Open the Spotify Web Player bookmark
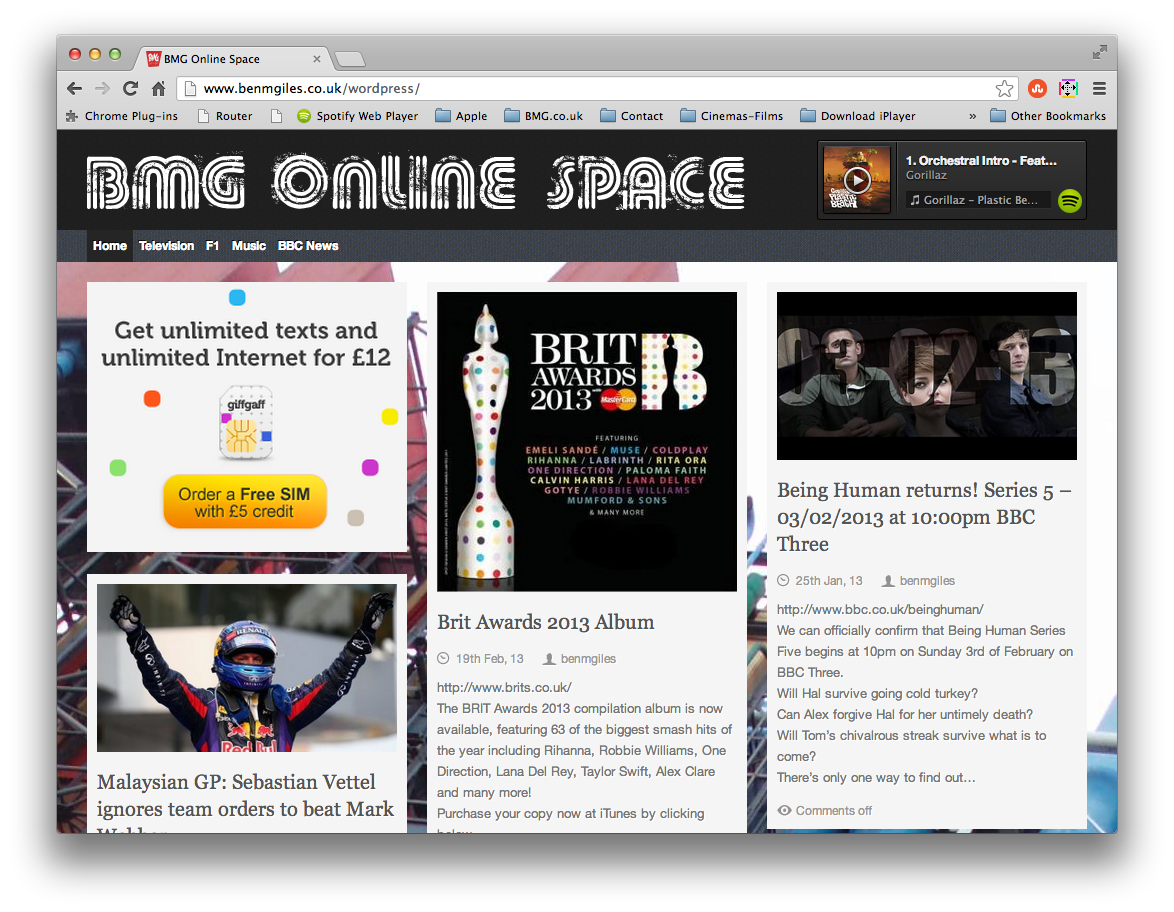 (358, 116)
